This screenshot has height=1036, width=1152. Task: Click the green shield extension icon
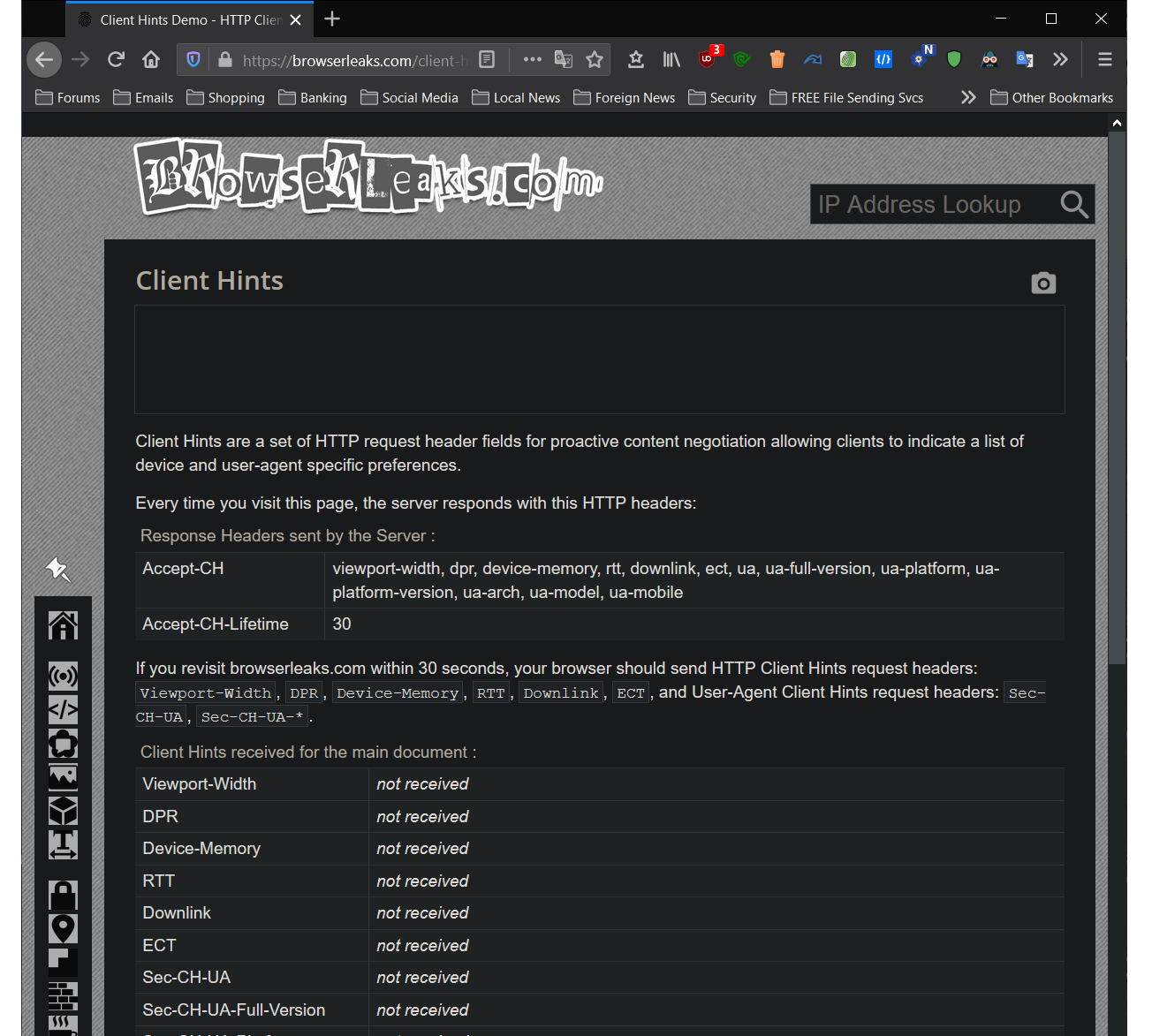[x=954, y=59]
